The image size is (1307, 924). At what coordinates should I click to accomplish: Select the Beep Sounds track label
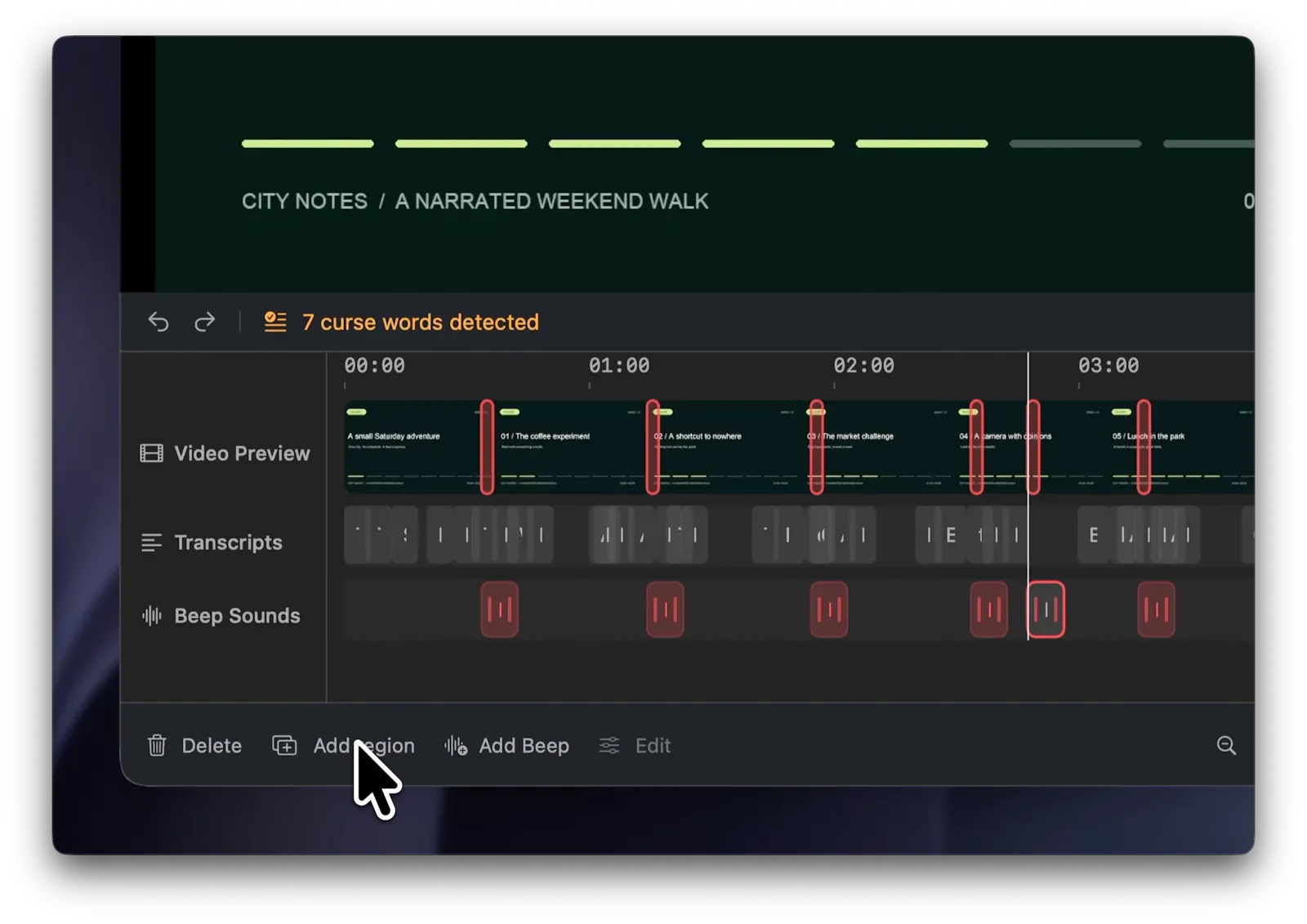coord(237,615)
